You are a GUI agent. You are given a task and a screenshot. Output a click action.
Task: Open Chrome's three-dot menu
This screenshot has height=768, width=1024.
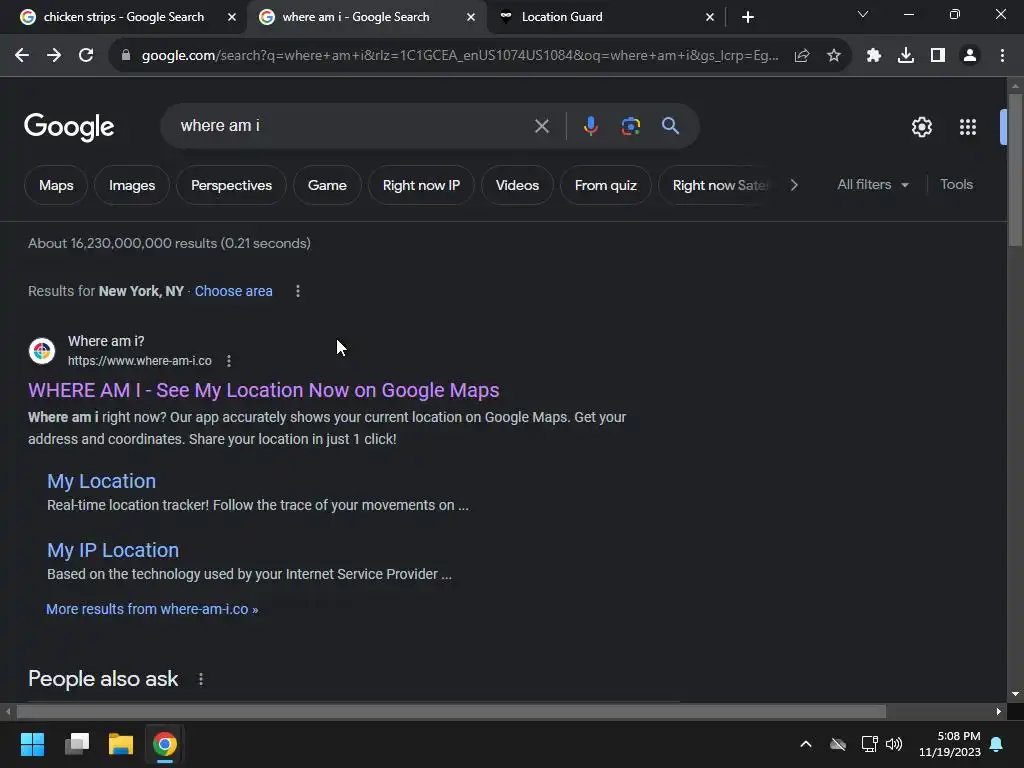click(1002, 56)
